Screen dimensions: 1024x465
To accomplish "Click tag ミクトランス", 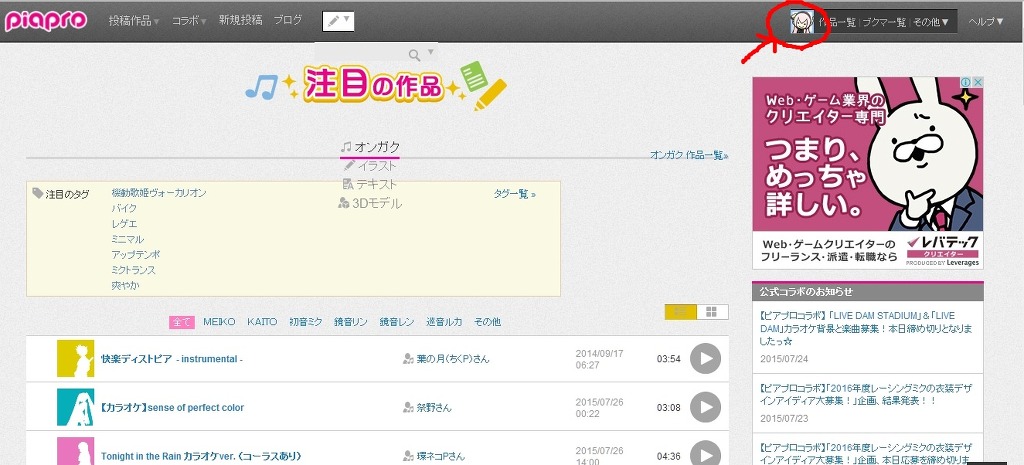I will coord(133,270).
